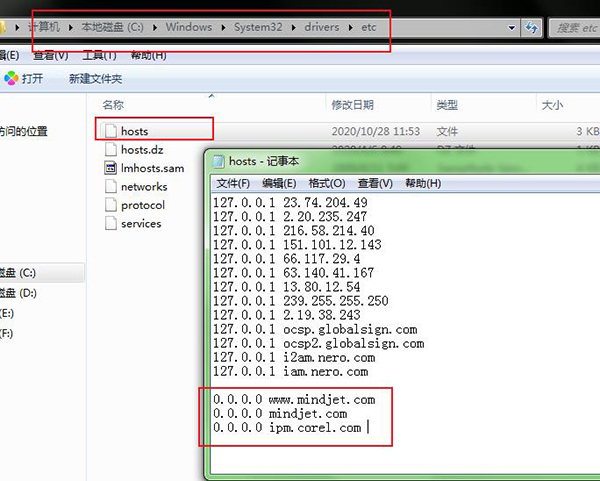Click line 0.0.0.0 ipm.corel.com
Image resolution: width=600 pixels, height=481 pixels.
(287, 428)
